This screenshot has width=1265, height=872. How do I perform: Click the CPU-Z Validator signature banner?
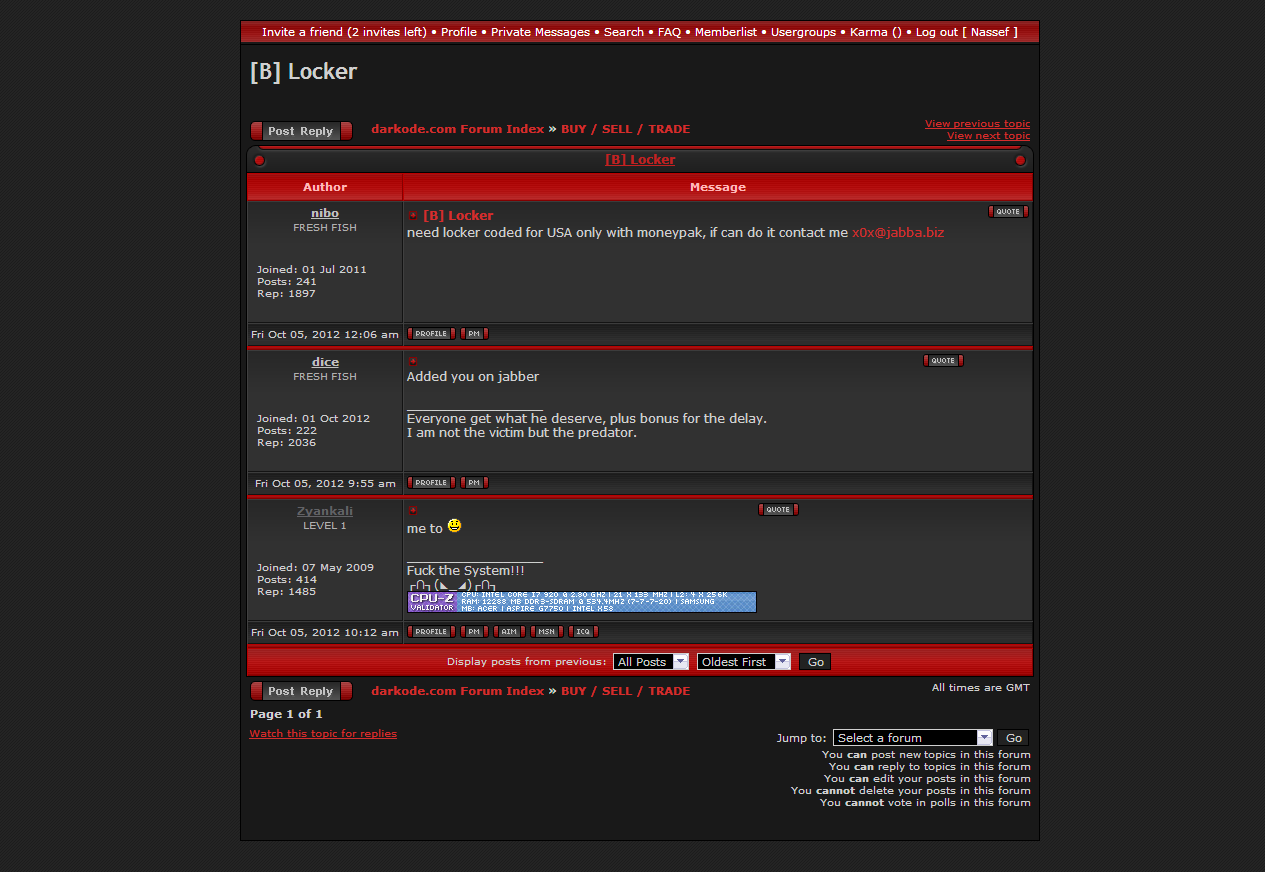pos(581,601)
